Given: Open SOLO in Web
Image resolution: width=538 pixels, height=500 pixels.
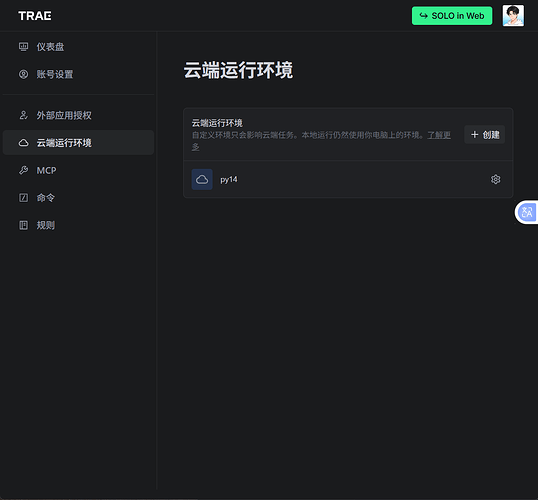Looking at the screenshot, I should [x=452, y=16].
